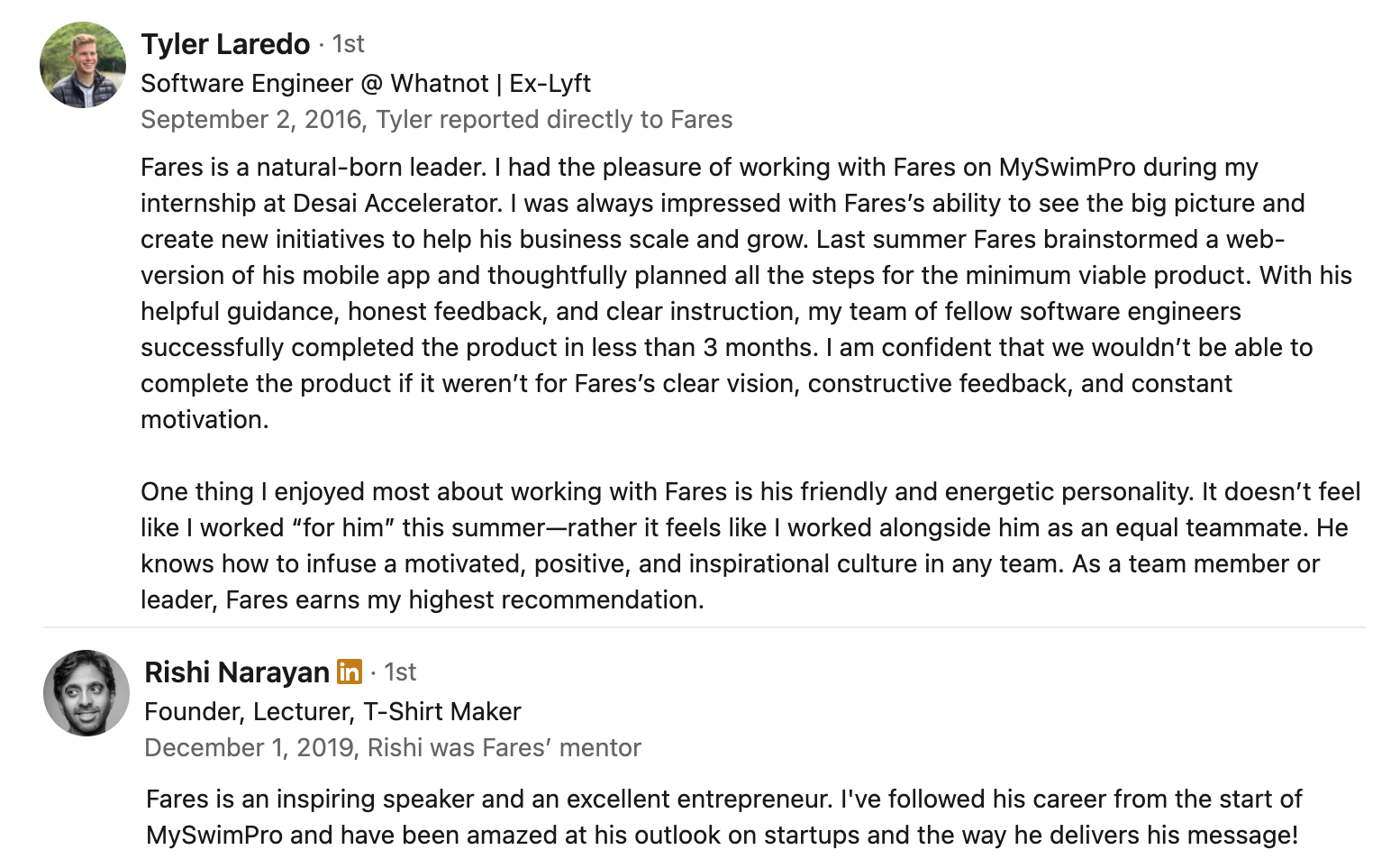Open Tyler Laredo's profile via name
The height and width of the screenshot is (859, 1400).
(x=225, y=44)
